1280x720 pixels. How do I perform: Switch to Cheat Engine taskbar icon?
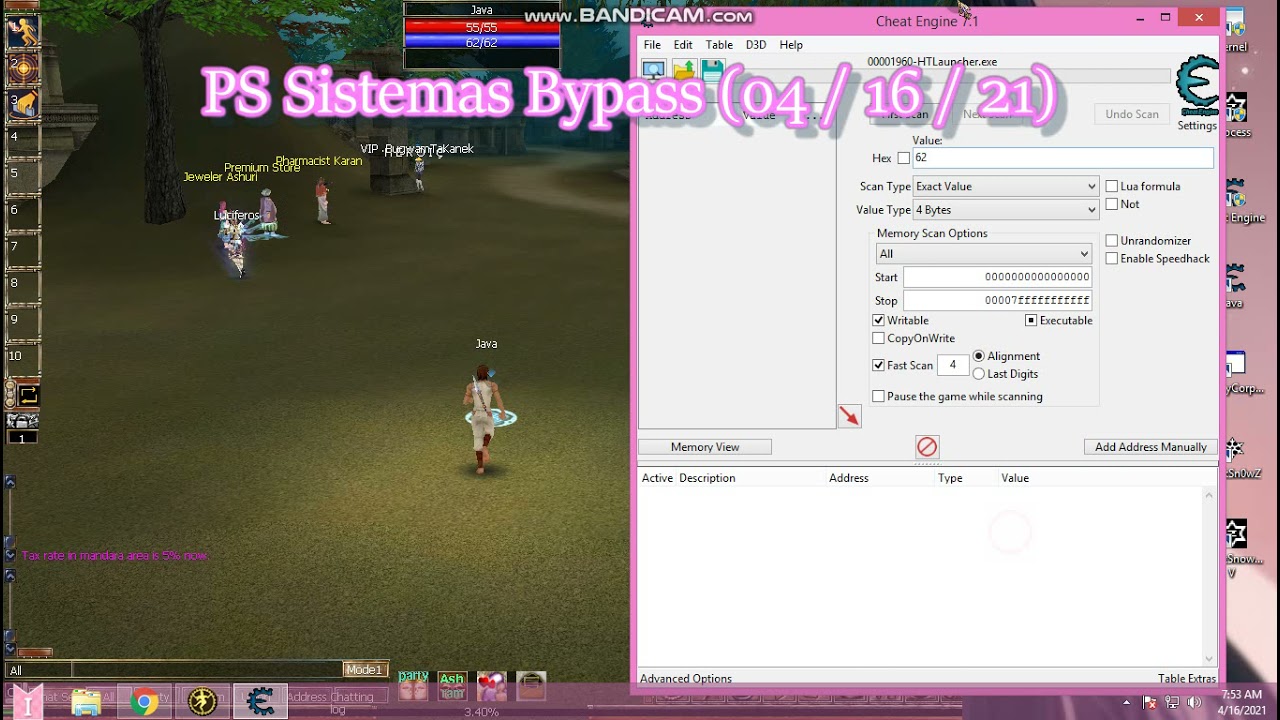[x=260, y=702]
